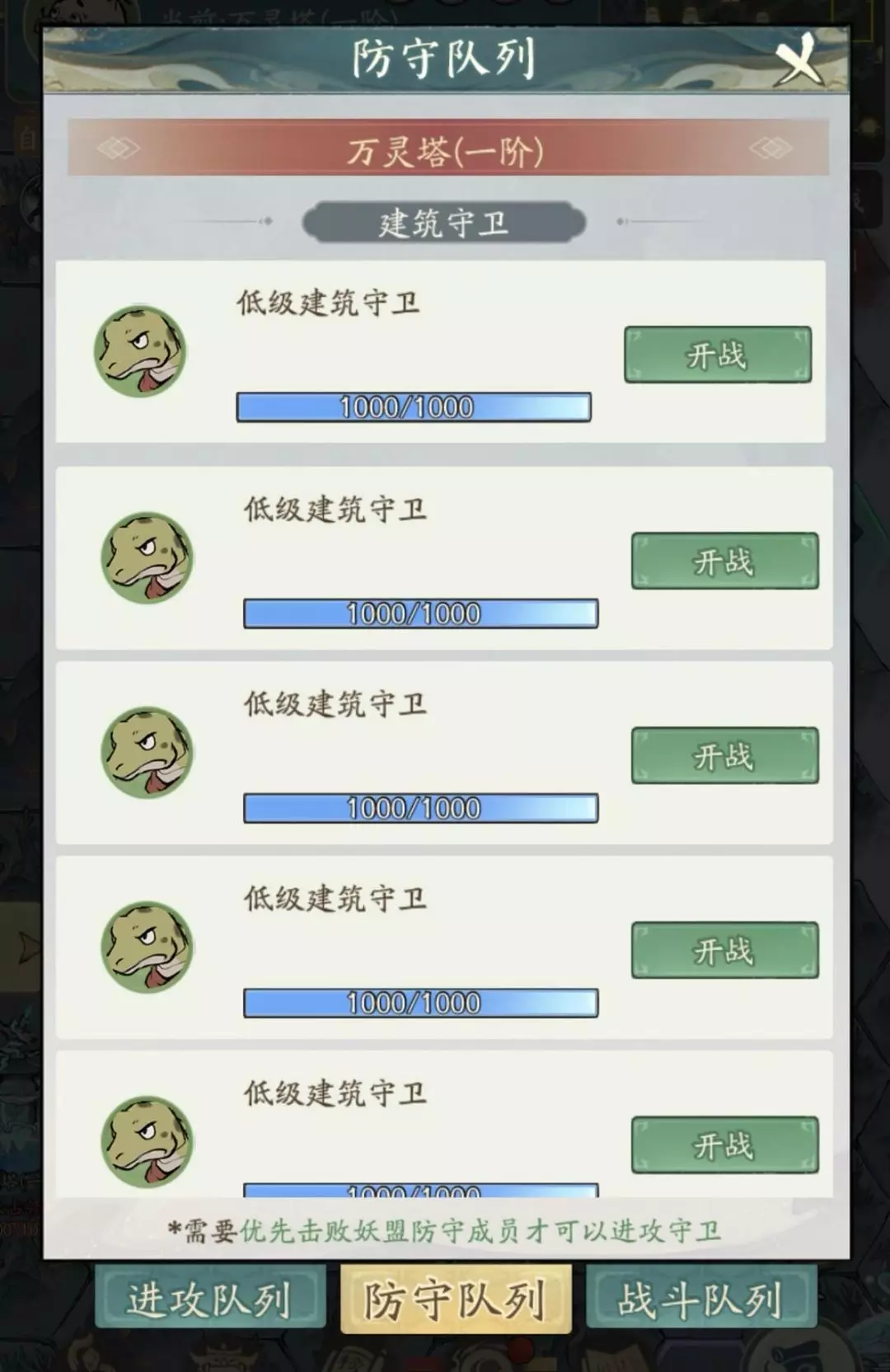Click the second guard's lizard avatar

pos(147,557)
